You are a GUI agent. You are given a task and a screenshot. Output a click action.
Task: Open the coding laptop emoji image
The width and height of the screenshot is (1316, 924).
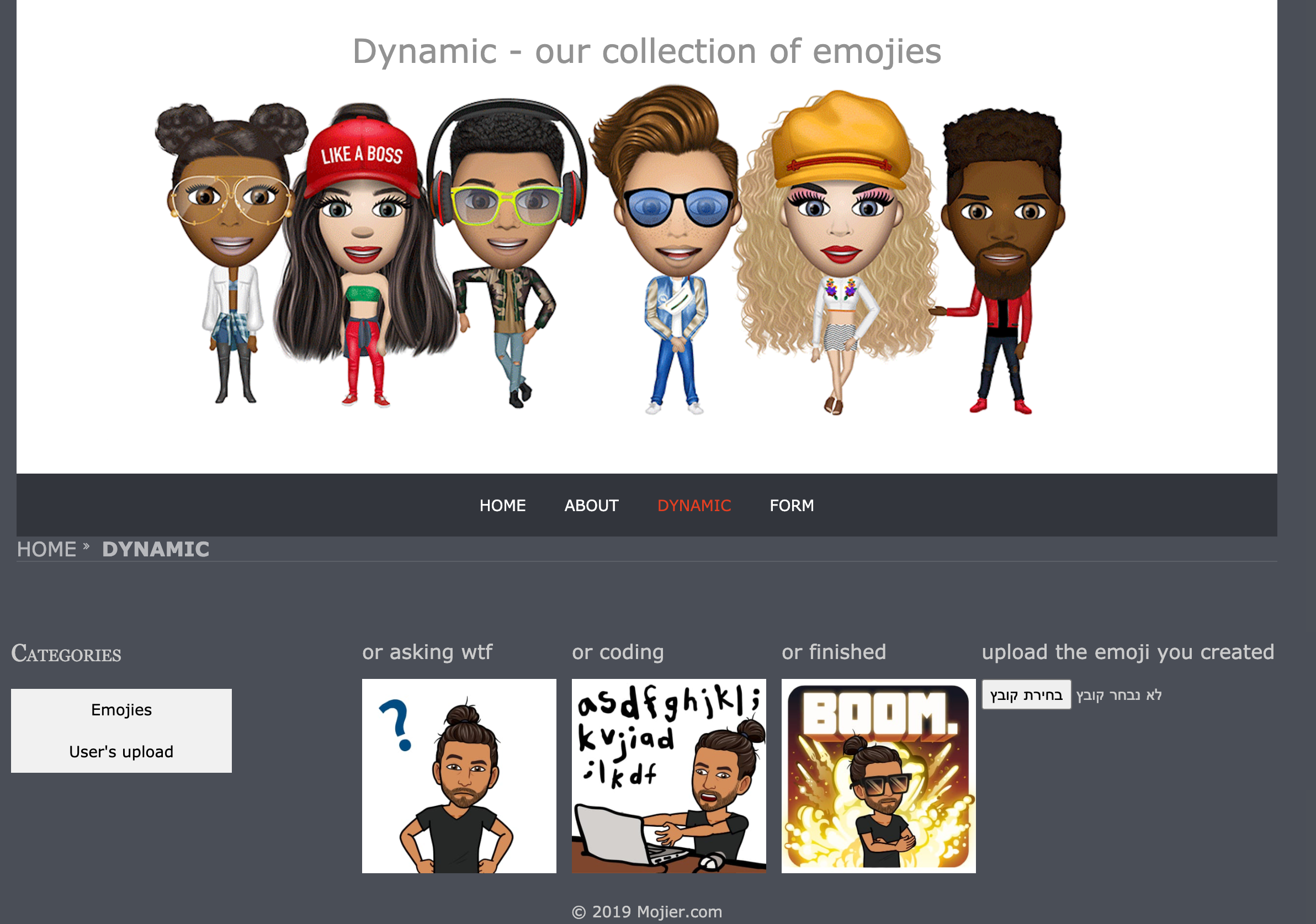click(x=668, y=776)
